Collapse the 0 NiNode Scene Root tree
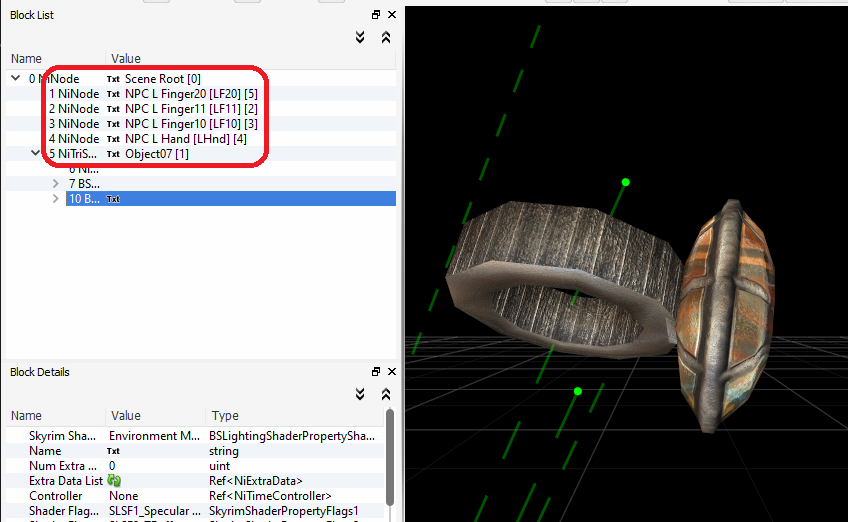The width and height of the screenshot is (848, 522). [x=16, y=78]
